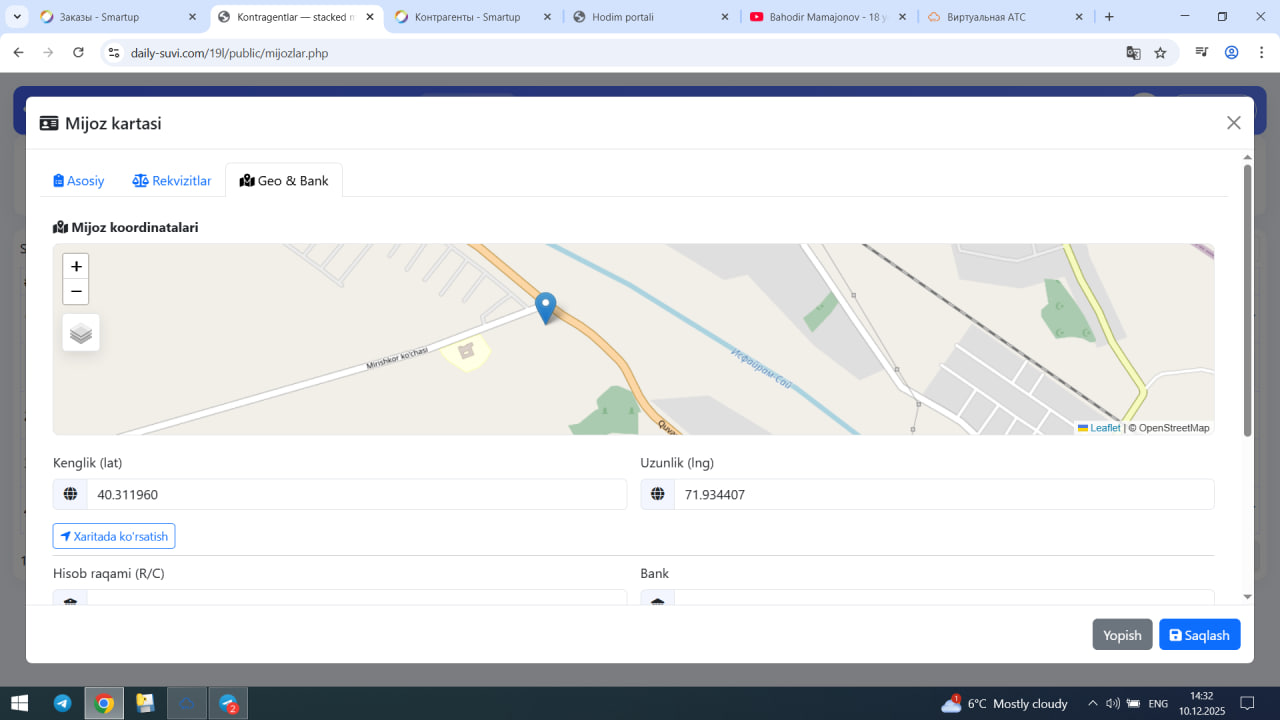The width and height of the screenshot is (1280, 720).
Task: Click the Xaritada ko'rsatish button
Action: click(x=114, y=536)
